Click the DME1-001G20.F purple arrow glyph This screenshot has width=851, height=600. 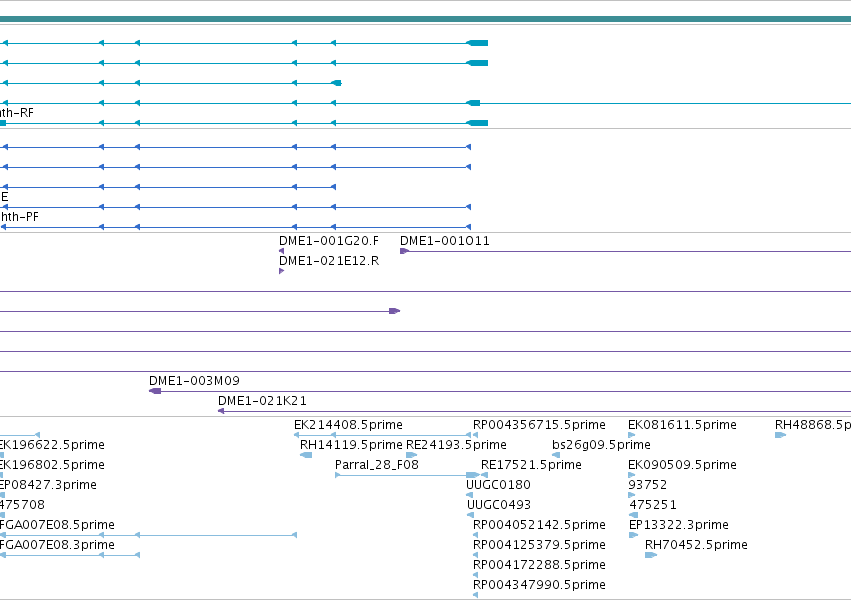[282, 251]
